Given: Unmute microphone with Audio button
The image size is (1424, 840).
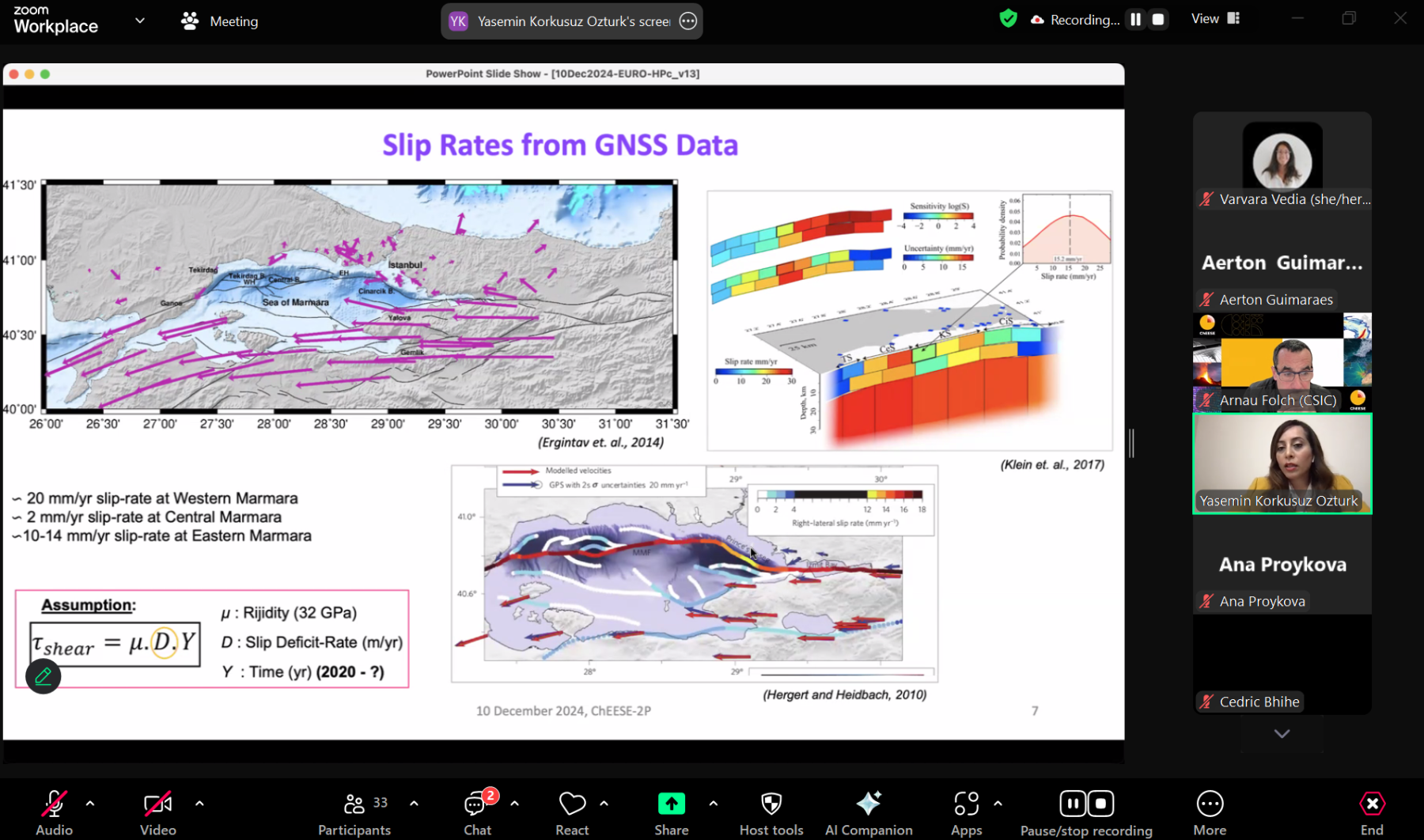Looking at the screenshot, I should (54, 813).
